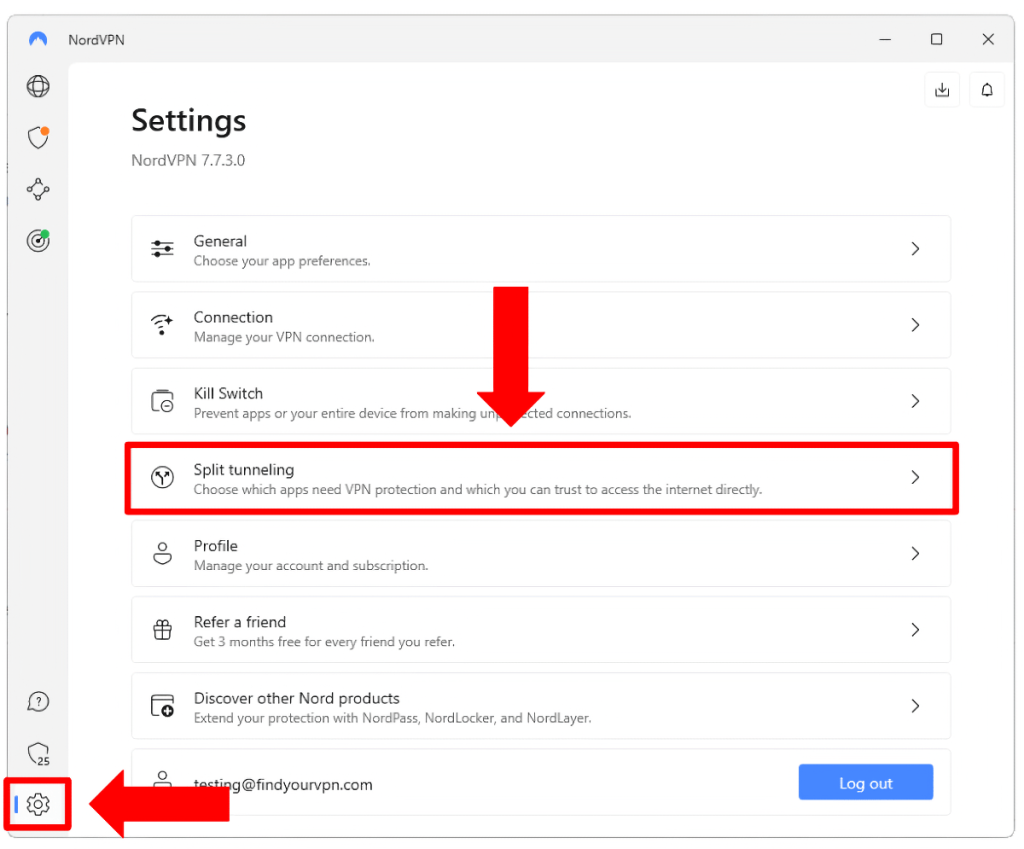This screenshot has width=1024, height=849.
Task: Select the Settings gear in the sidebar
Action: [38, 804]
